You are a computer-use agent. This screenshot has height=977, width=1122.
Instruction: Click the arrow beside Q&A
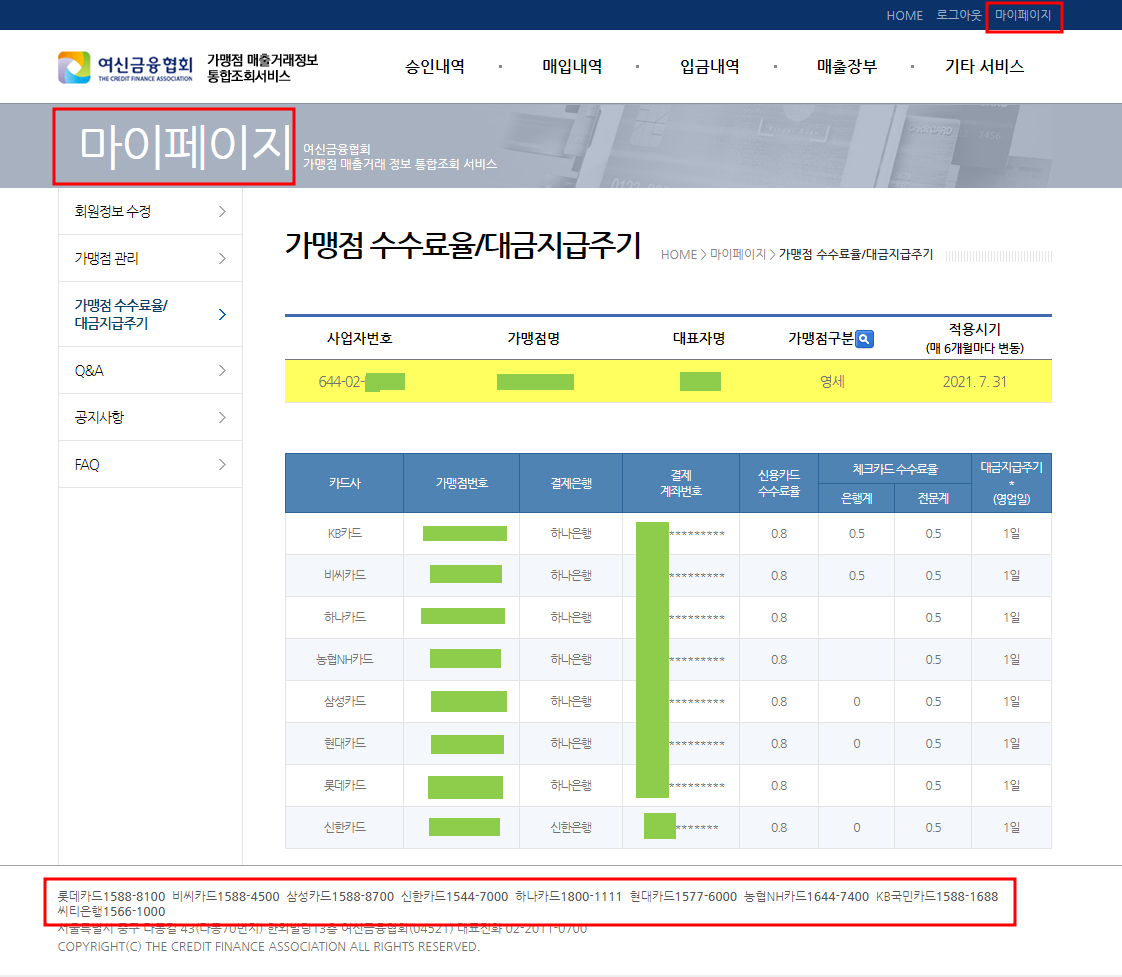coord(222,371)
